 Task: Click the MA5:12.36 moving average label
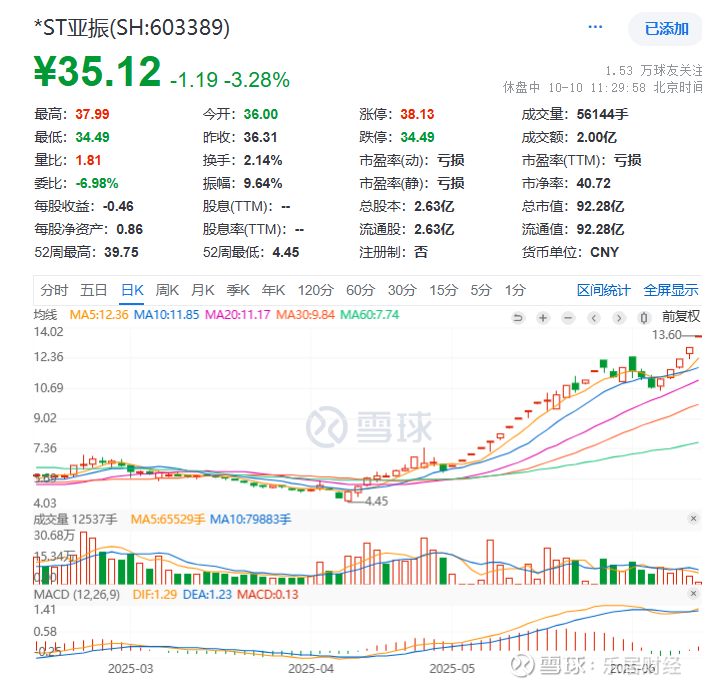[x=99, y=315]
